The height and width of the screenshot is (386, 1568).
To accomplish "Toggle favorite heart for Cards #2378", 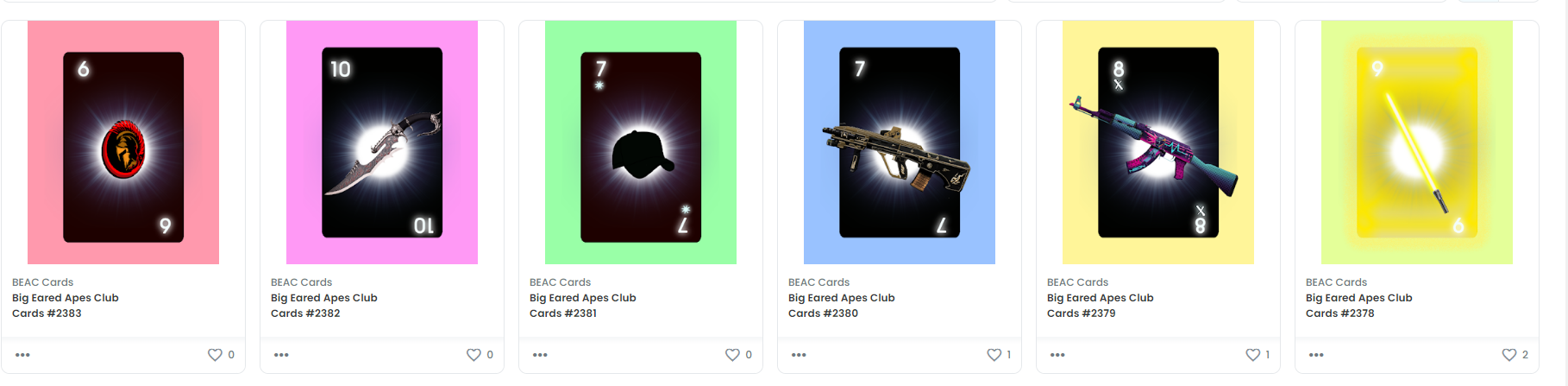I will [1509, 355].
